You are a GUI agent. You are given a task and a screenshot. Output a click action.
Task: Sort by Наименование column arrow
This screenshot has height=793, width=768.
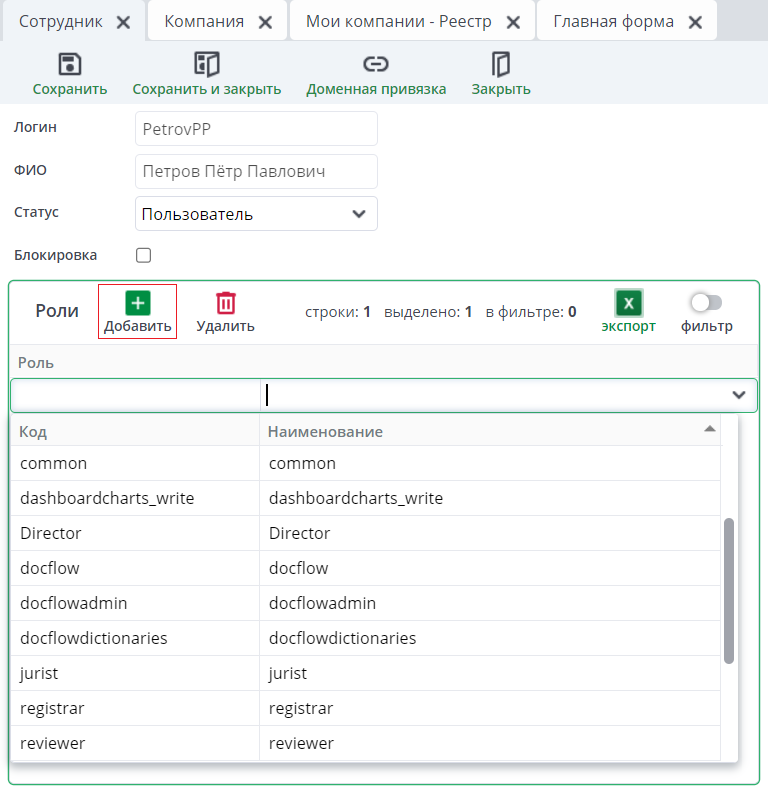point(710,429)
